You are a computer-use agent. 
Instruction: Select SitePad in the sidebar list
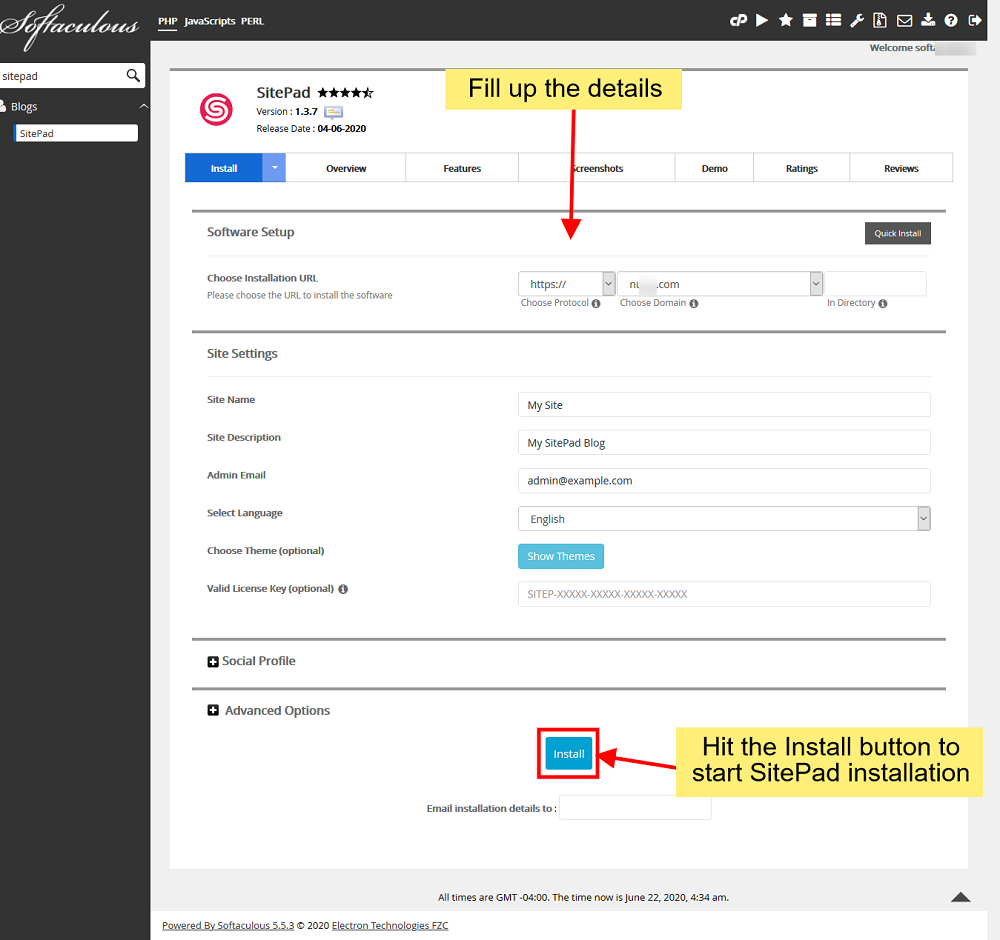click(76, 133)
